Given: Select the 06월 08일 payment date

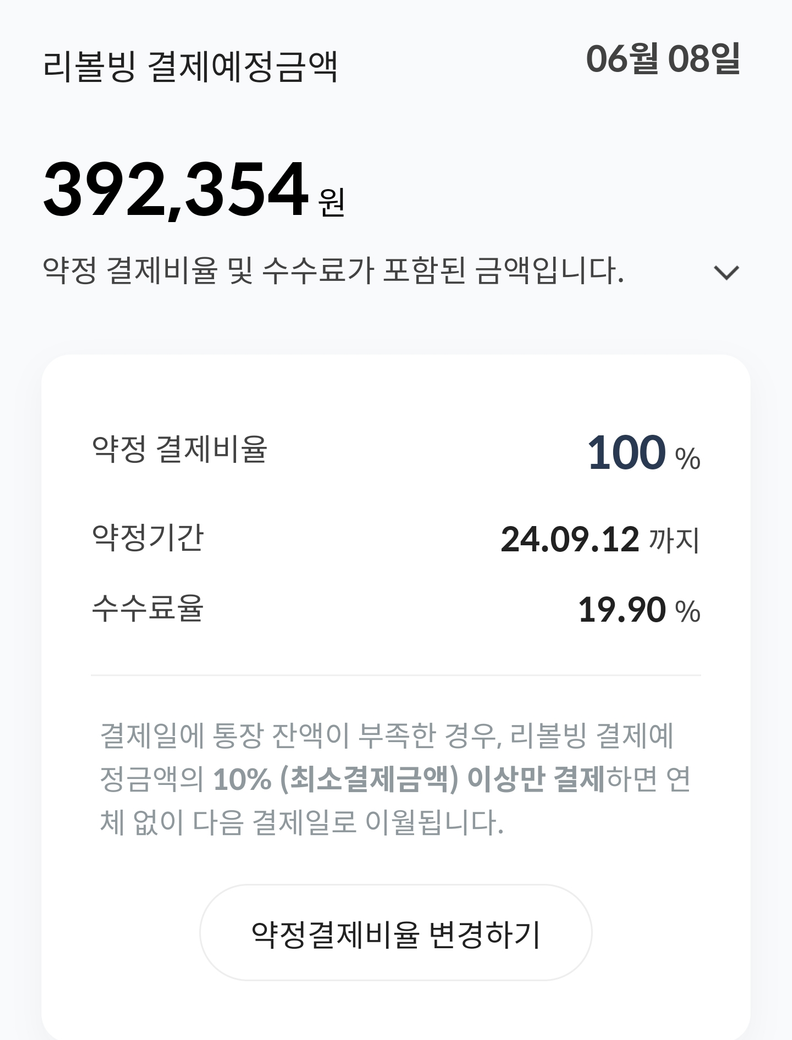Looking at the screenshot, I should pyautogui.click(x=662, y=60).
